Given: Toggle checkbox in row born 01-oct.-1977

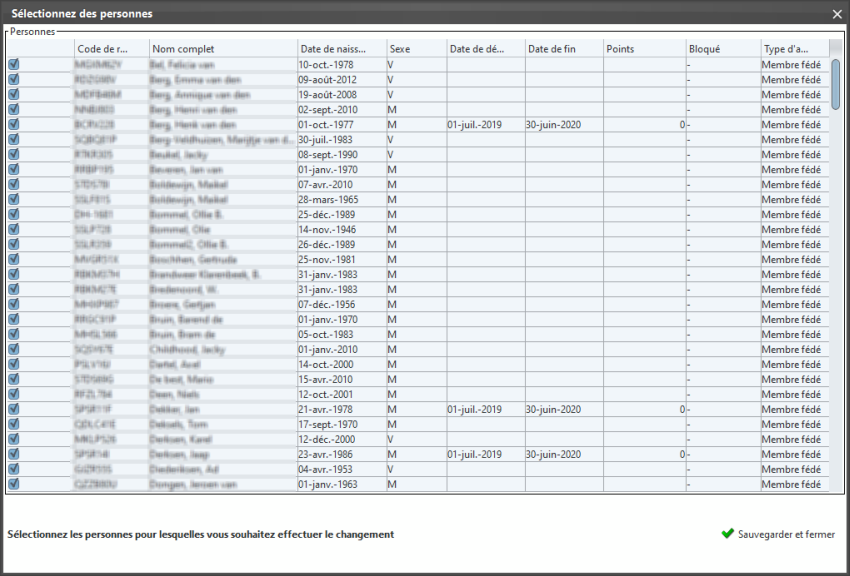Looking at the screenshot, I should pyautogui.click(x=14, y=125).
